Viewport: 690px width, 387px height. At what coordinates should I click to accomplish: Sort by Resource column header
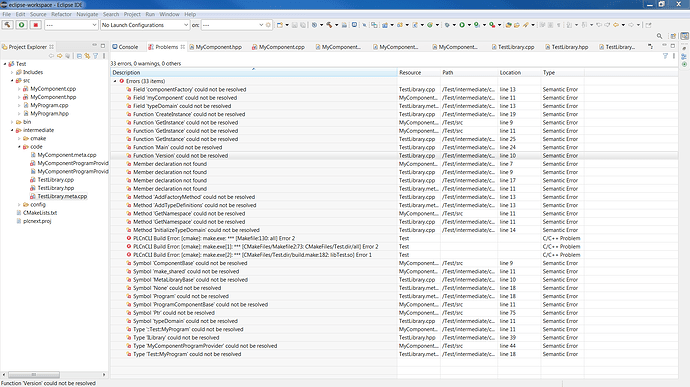(419, 73)
